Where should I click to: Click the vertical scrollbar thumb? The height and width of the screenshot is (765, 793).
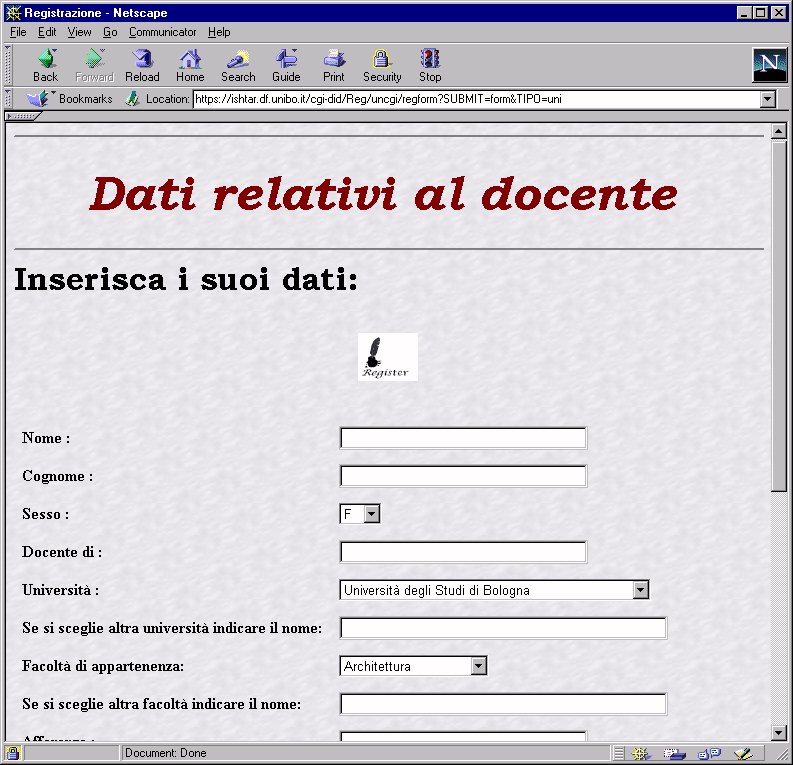779,316
